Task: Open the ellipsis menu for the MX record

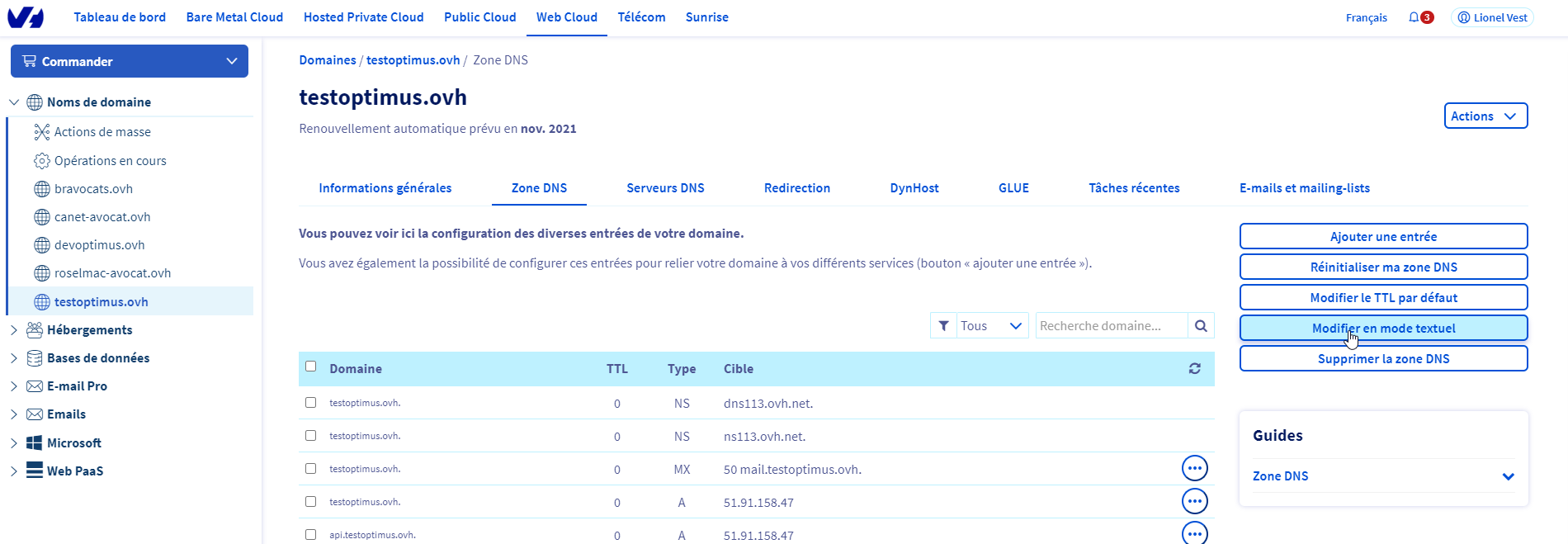Action: pos(1194,469)
